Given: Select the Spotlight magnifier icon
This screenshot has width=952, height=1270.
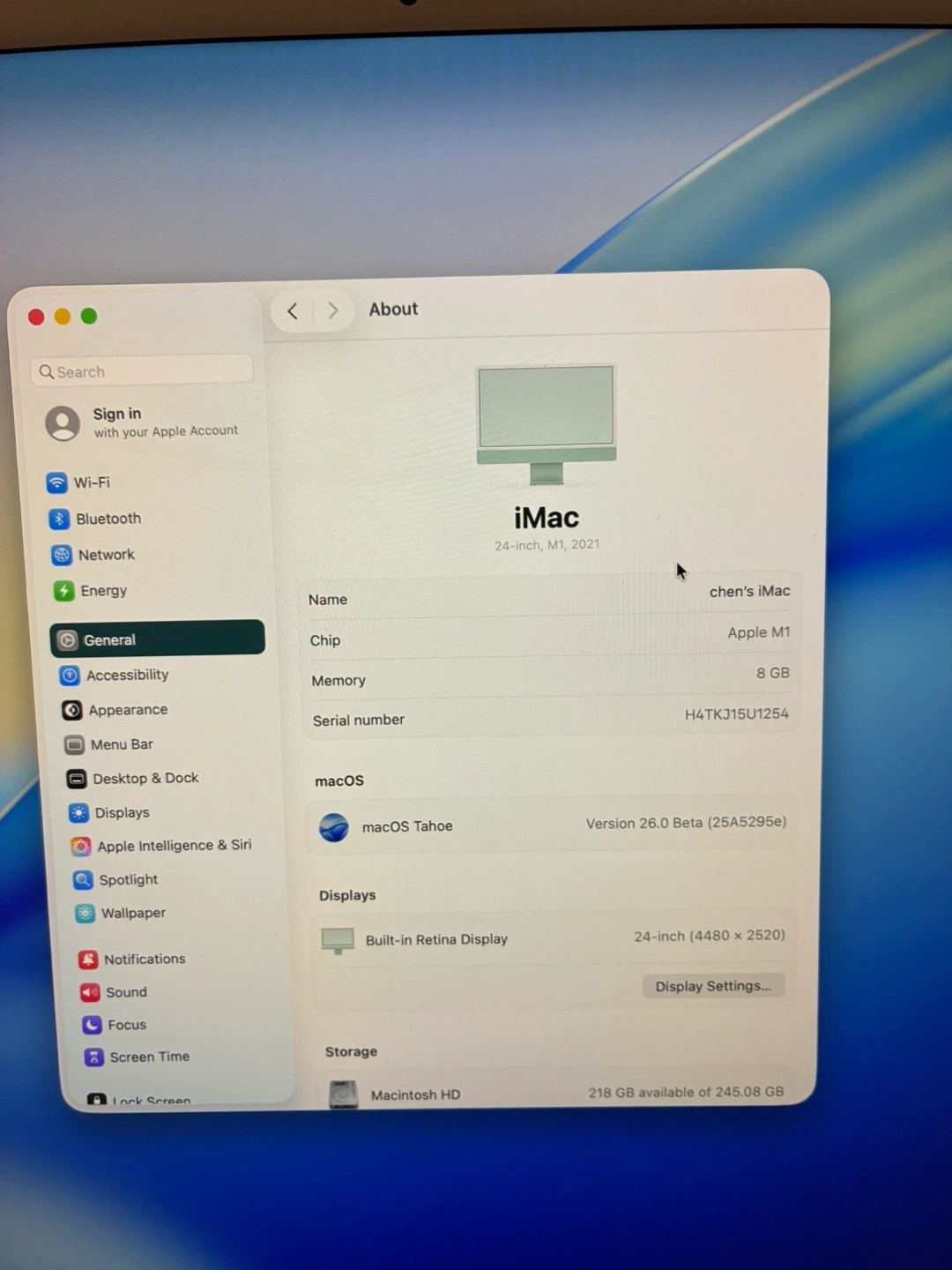Looking at the screenshot, I should (x=83, y=880).
